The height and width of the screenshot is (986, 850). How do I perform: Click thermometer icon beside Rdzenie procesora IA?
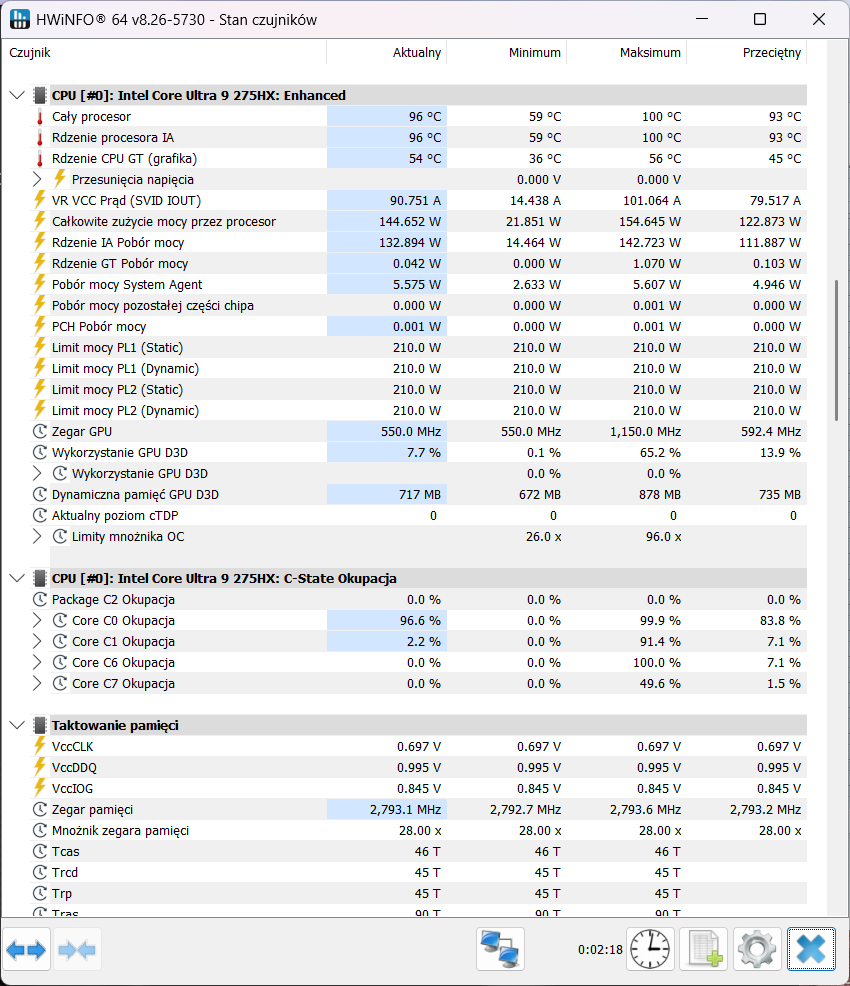point(40,138)
